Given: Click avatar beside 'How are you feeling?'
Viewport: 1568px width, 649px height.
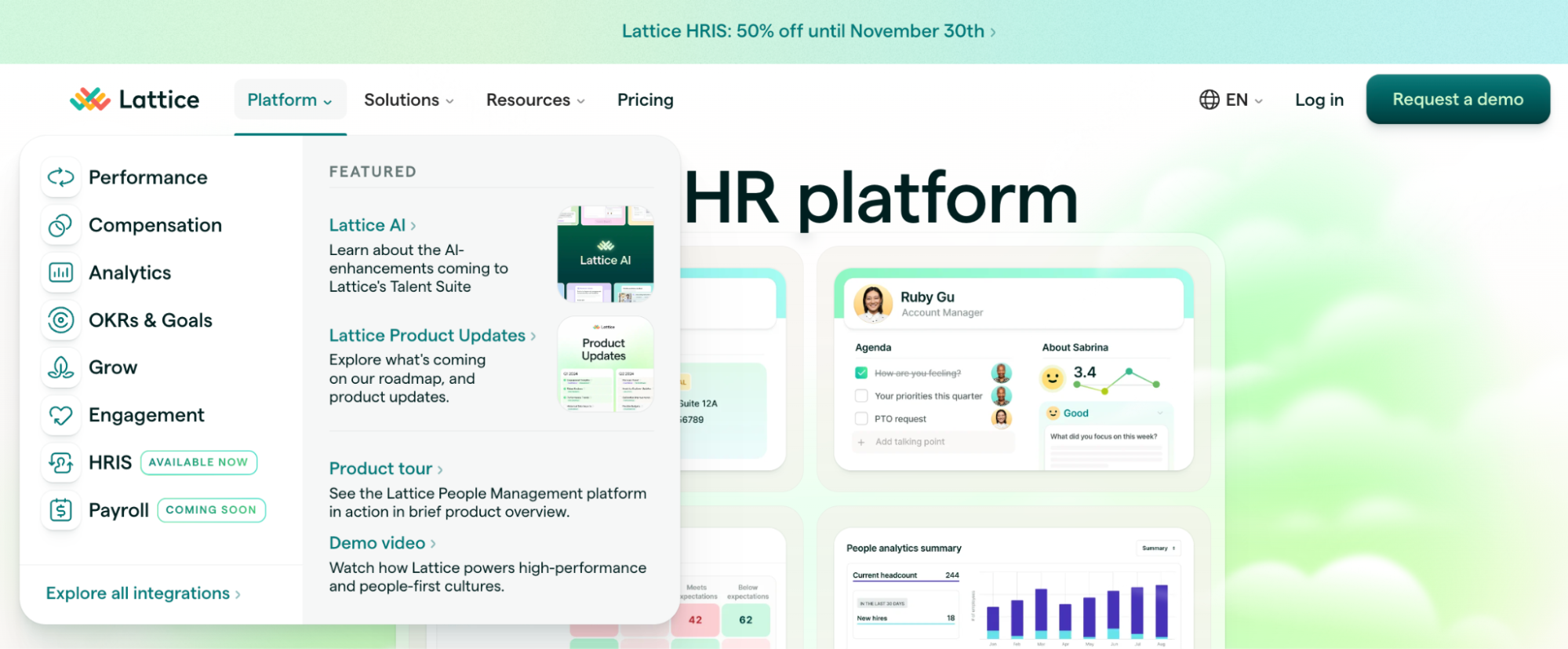Looking at the screenshot, I should tap(1001, 373).
